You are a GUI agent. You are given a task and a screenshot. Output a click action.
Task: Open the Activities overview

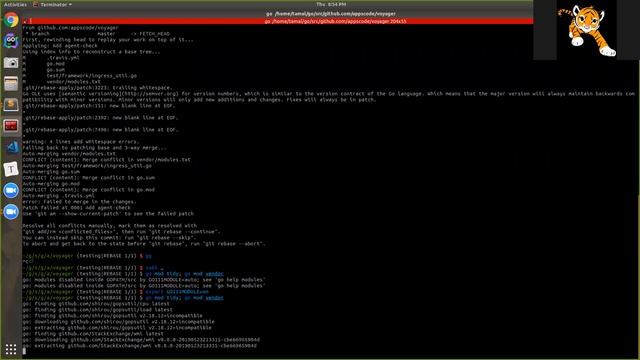click(x=15, y=4)
